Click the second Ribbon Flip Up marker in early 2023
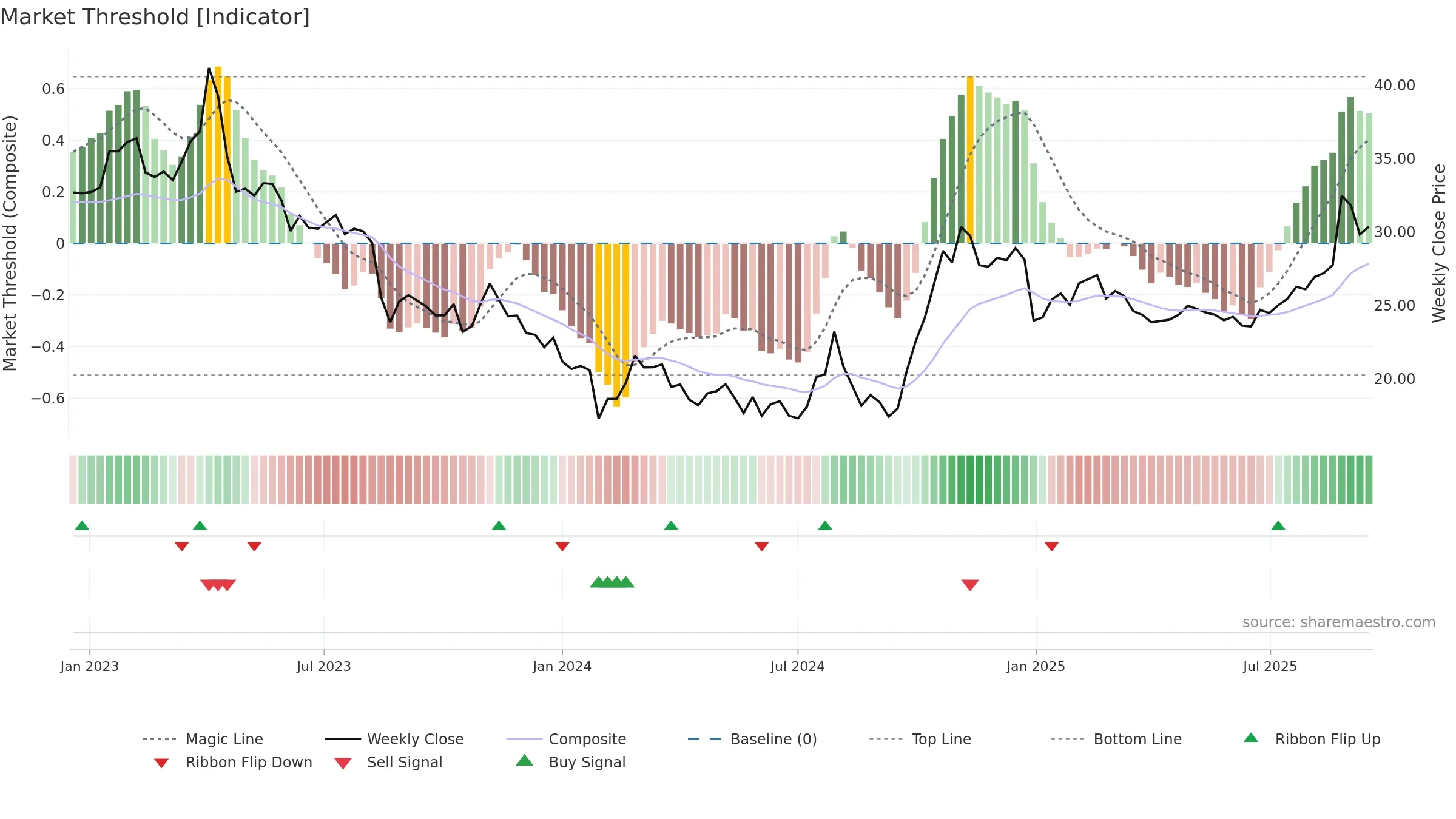Image resolution: width=1456 pixels, height=819 pixels. (x=200, y=525)
